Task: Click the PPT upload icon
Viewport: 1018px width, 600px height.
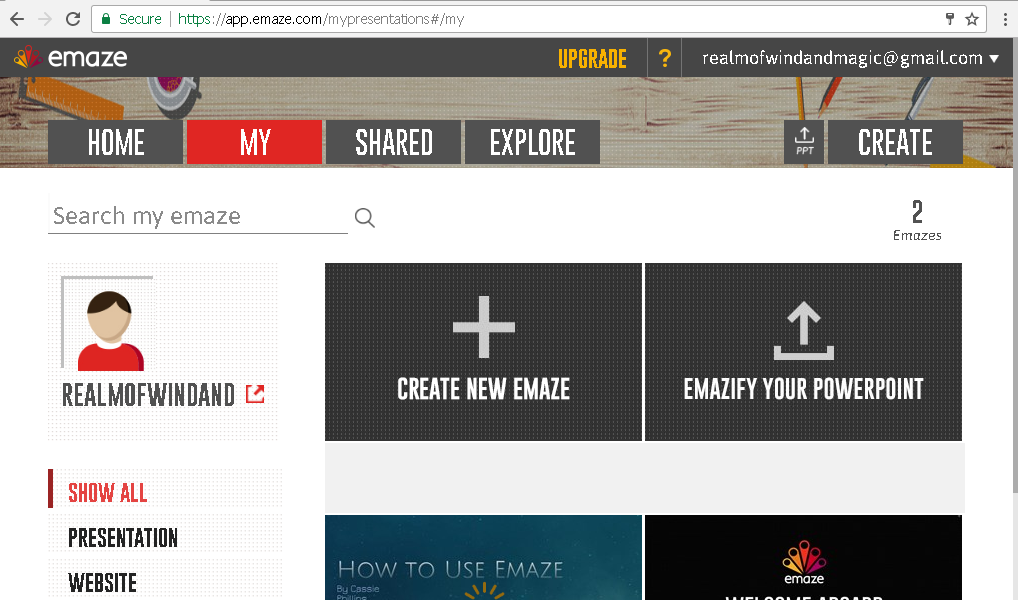Action: (803, 141)
